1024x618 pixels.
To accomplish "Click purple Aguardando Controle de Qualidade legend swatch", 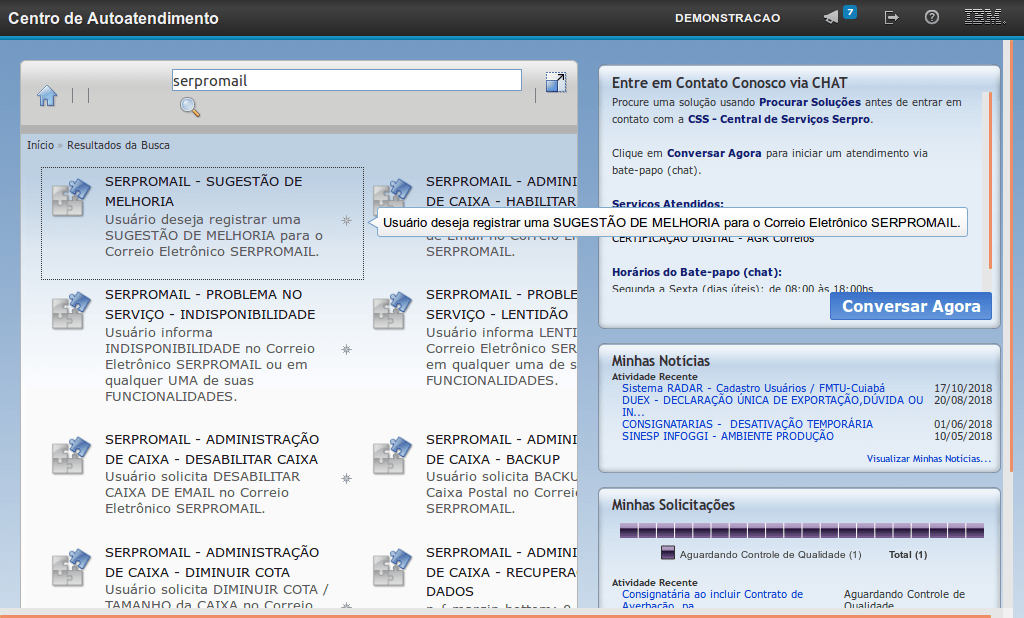I will [x=667, y=553].
